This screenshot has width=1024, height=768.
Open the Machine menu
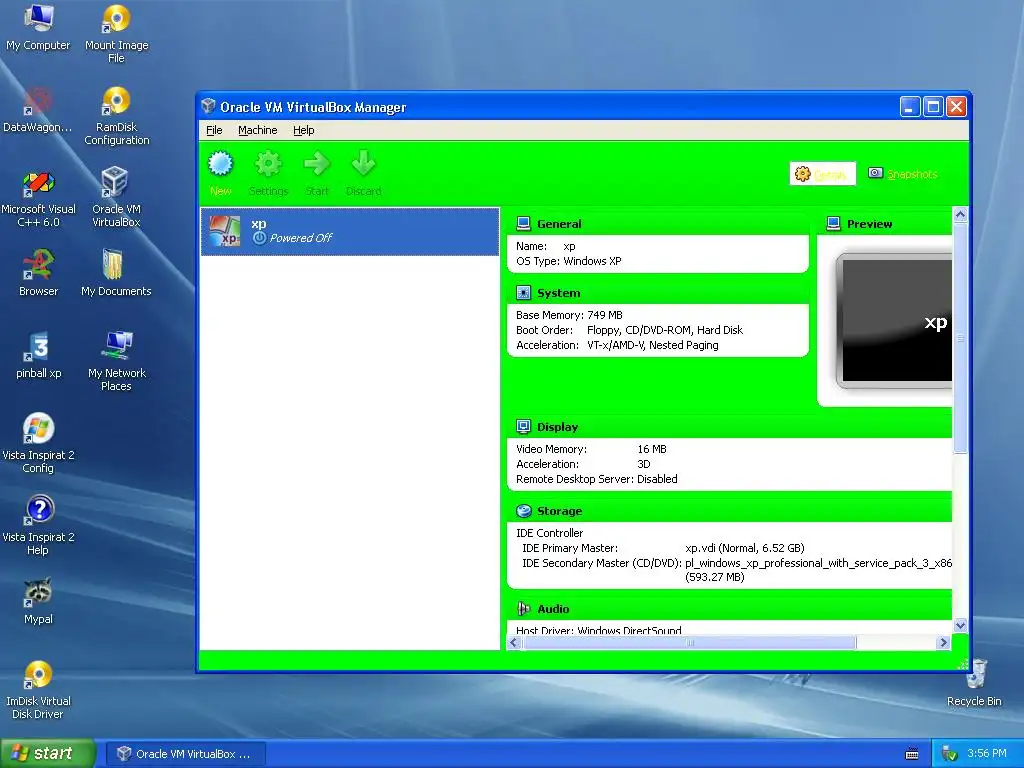(257, 130)
